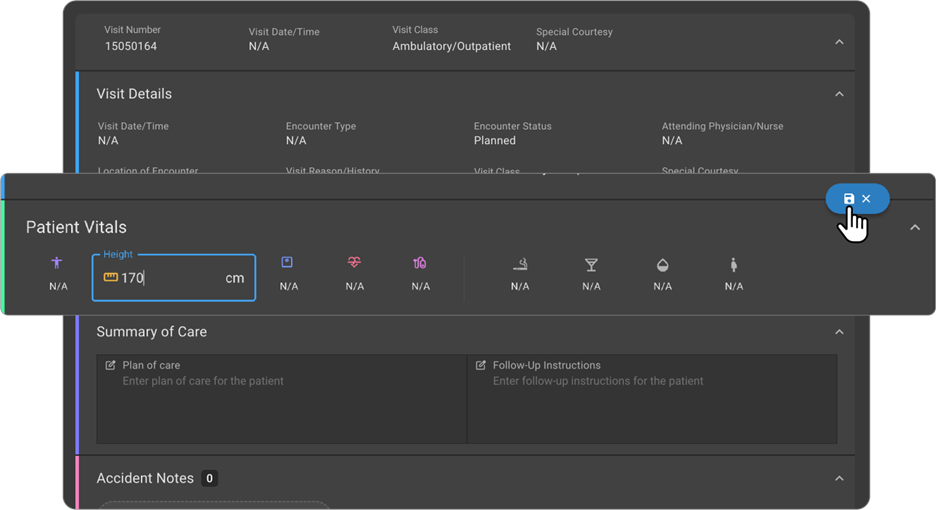Click the heart rate vitals icon
936x510 pixels.
[354, 263]
